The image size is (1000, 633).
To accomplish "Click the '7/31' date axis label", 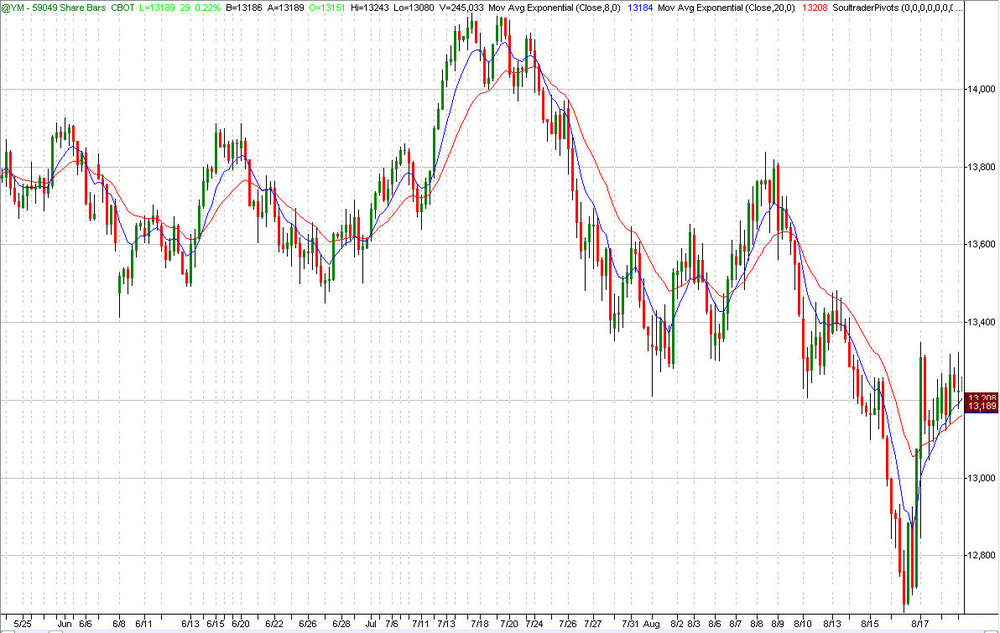I will (x=630, y=623).
